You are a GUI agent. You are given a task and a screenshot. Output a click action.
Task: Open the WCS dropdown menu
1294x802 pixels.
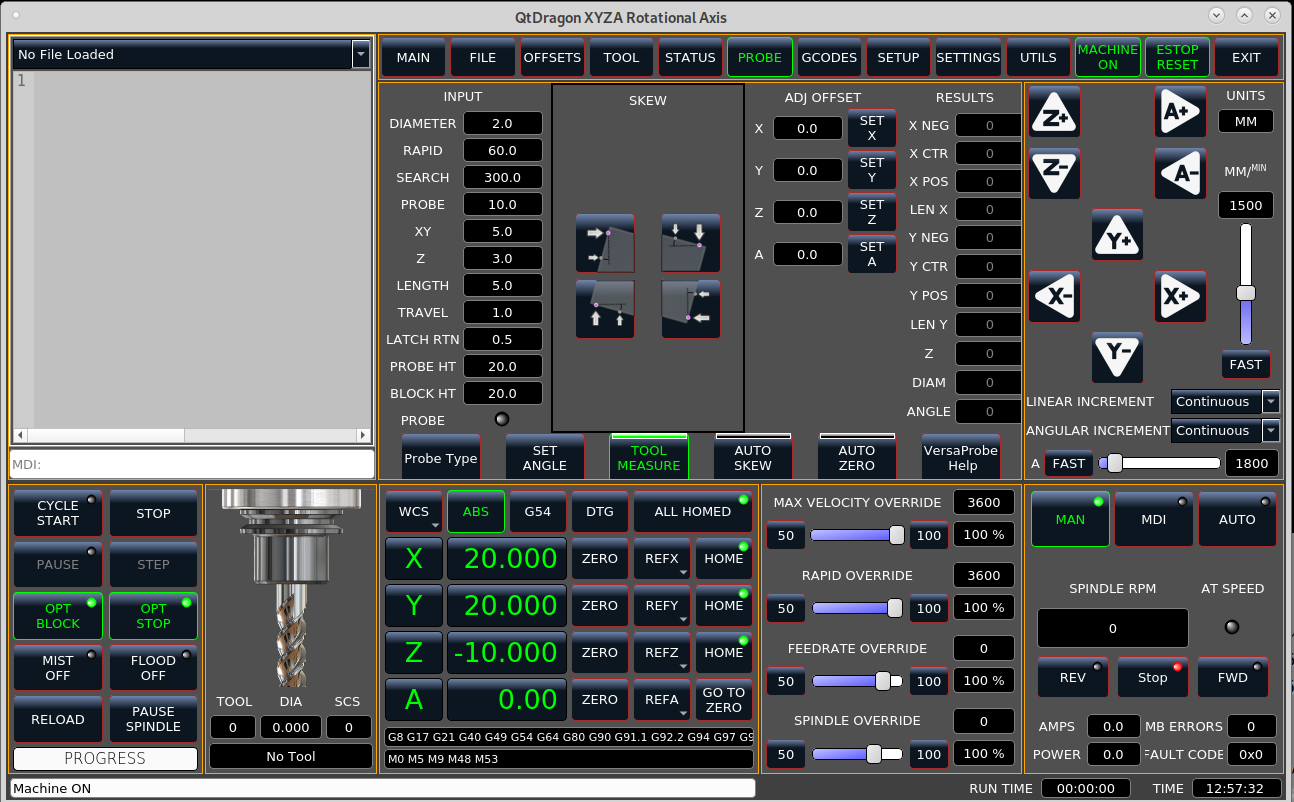pos(414,512)
